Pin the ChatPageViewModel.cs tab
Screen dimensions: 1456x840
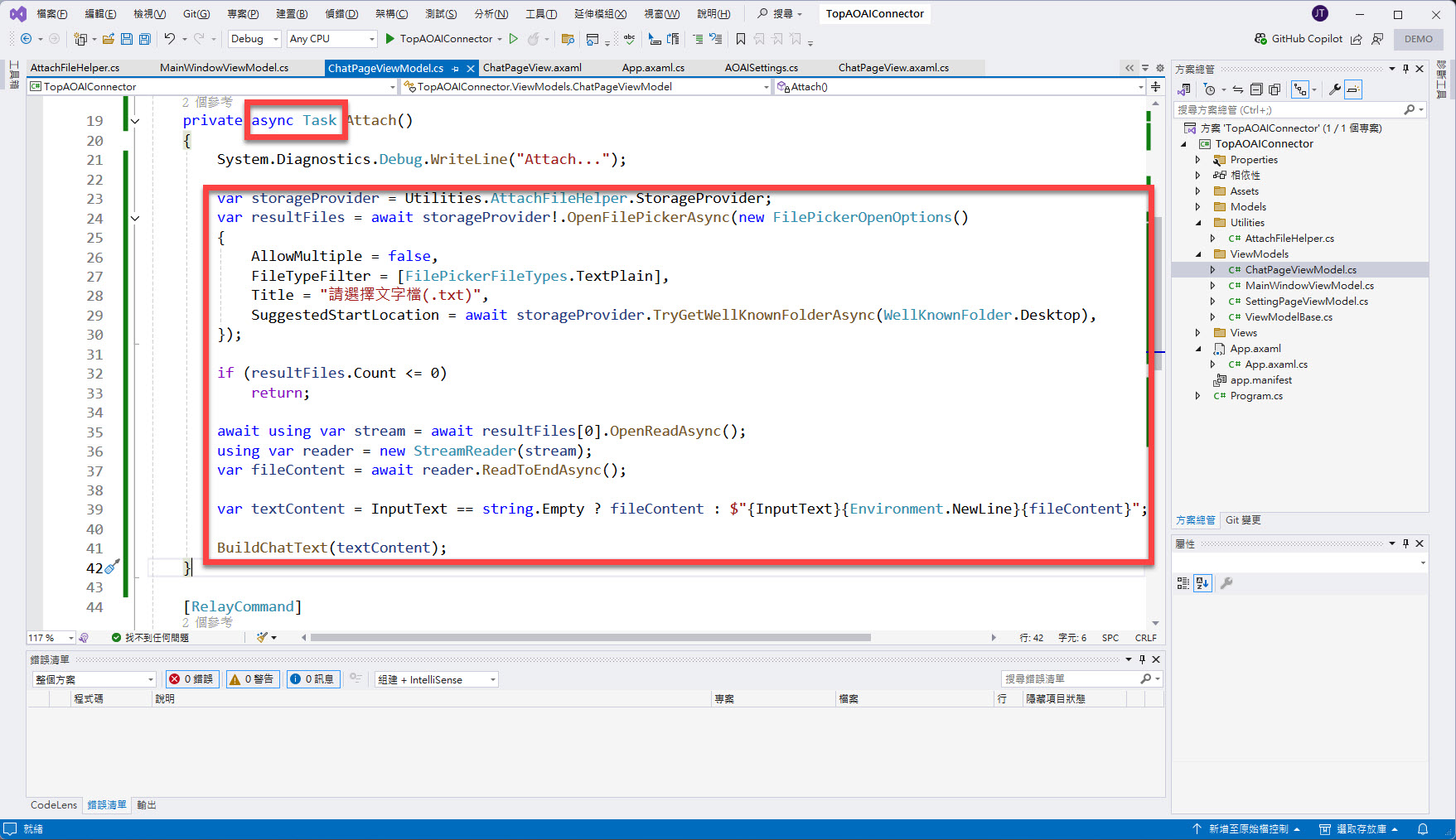[x=456, y=69]
